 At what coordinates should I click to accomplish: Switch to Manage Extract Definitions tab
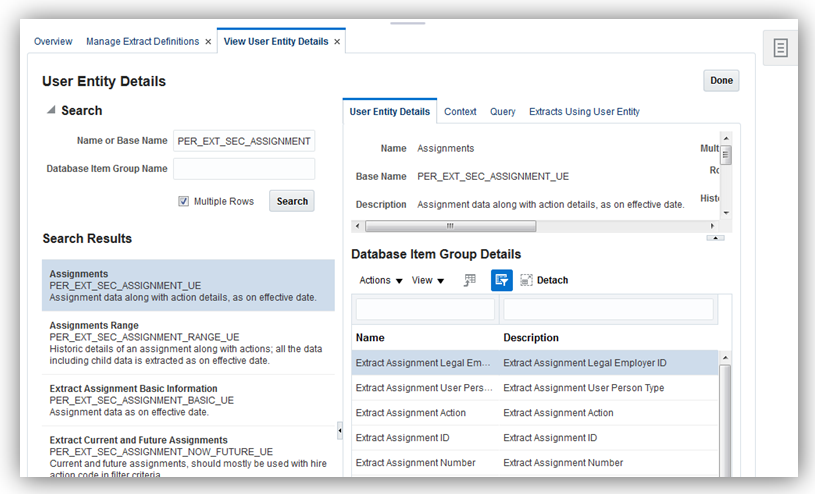tap(142, 42)
